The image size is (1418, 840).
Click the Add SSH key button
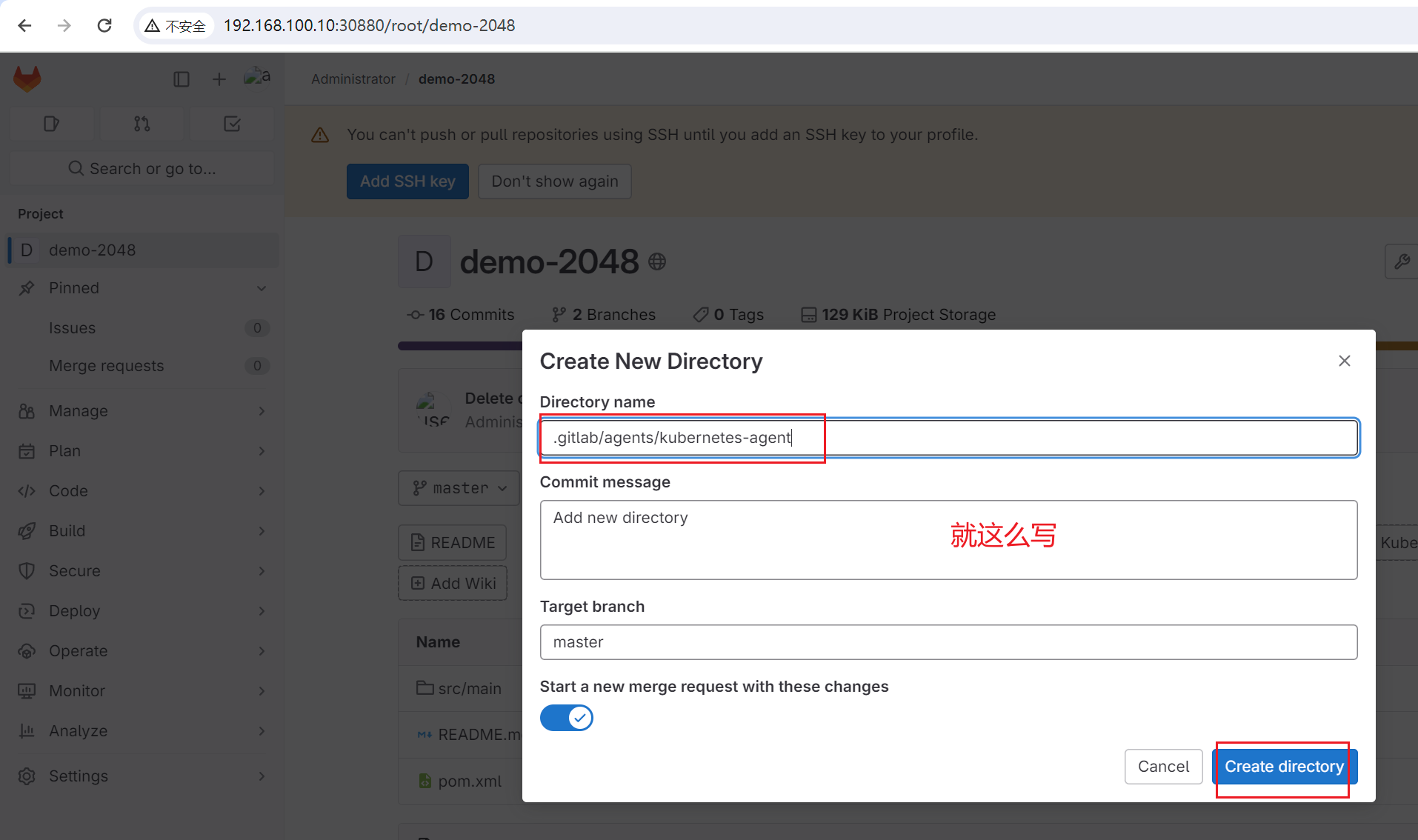[x=407, y=181]
